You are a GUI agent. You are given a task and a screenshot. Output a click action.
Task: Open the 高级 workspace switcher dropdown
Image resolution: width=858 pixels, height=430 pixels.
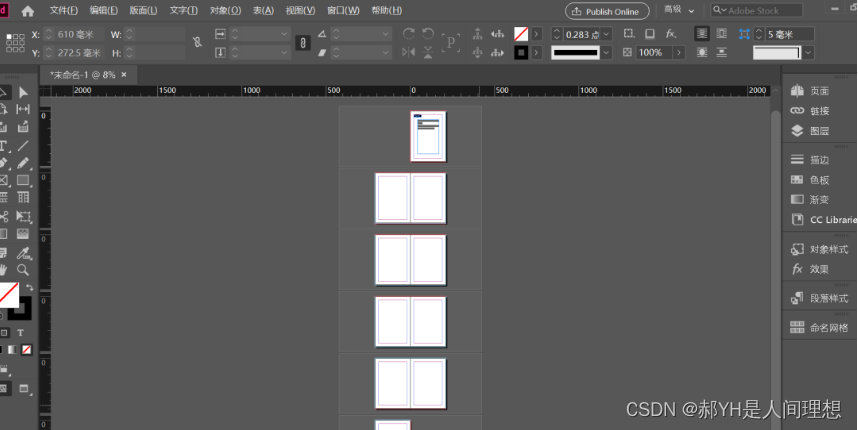coord(679,10)
